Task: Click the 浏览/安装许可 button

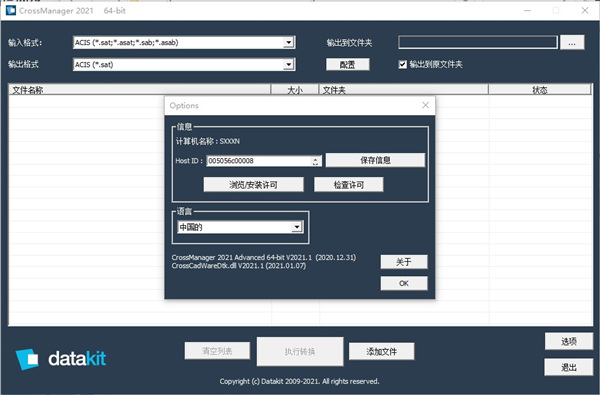Action: (x=253, y=184)
